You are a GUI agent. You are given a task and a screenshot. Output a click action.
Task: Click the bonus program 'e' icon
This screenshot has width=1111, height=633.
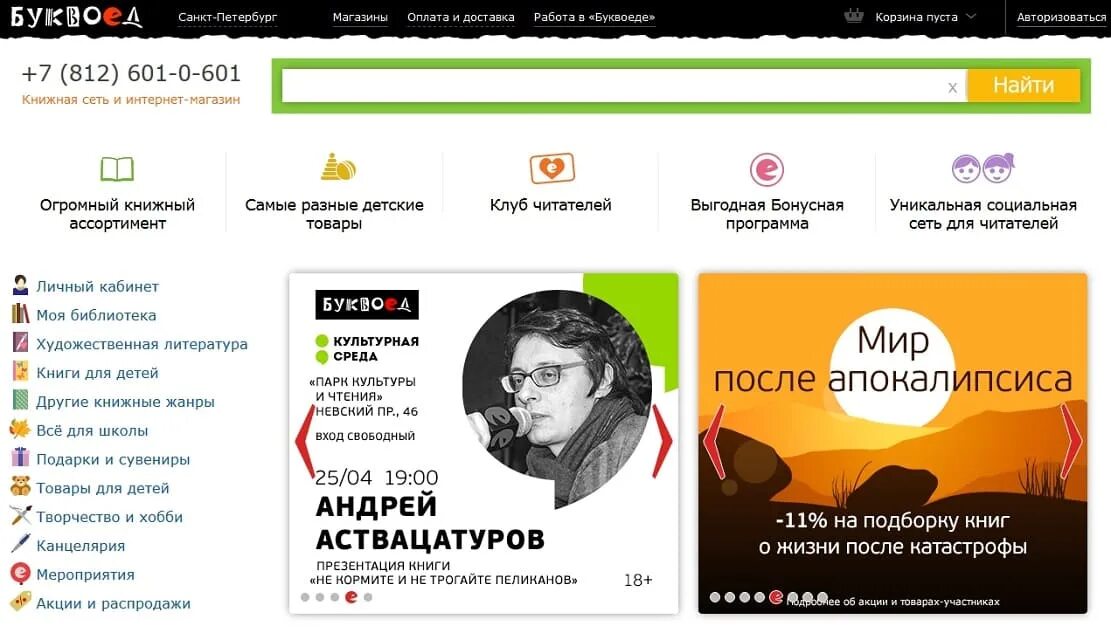[x=767, y=169]
